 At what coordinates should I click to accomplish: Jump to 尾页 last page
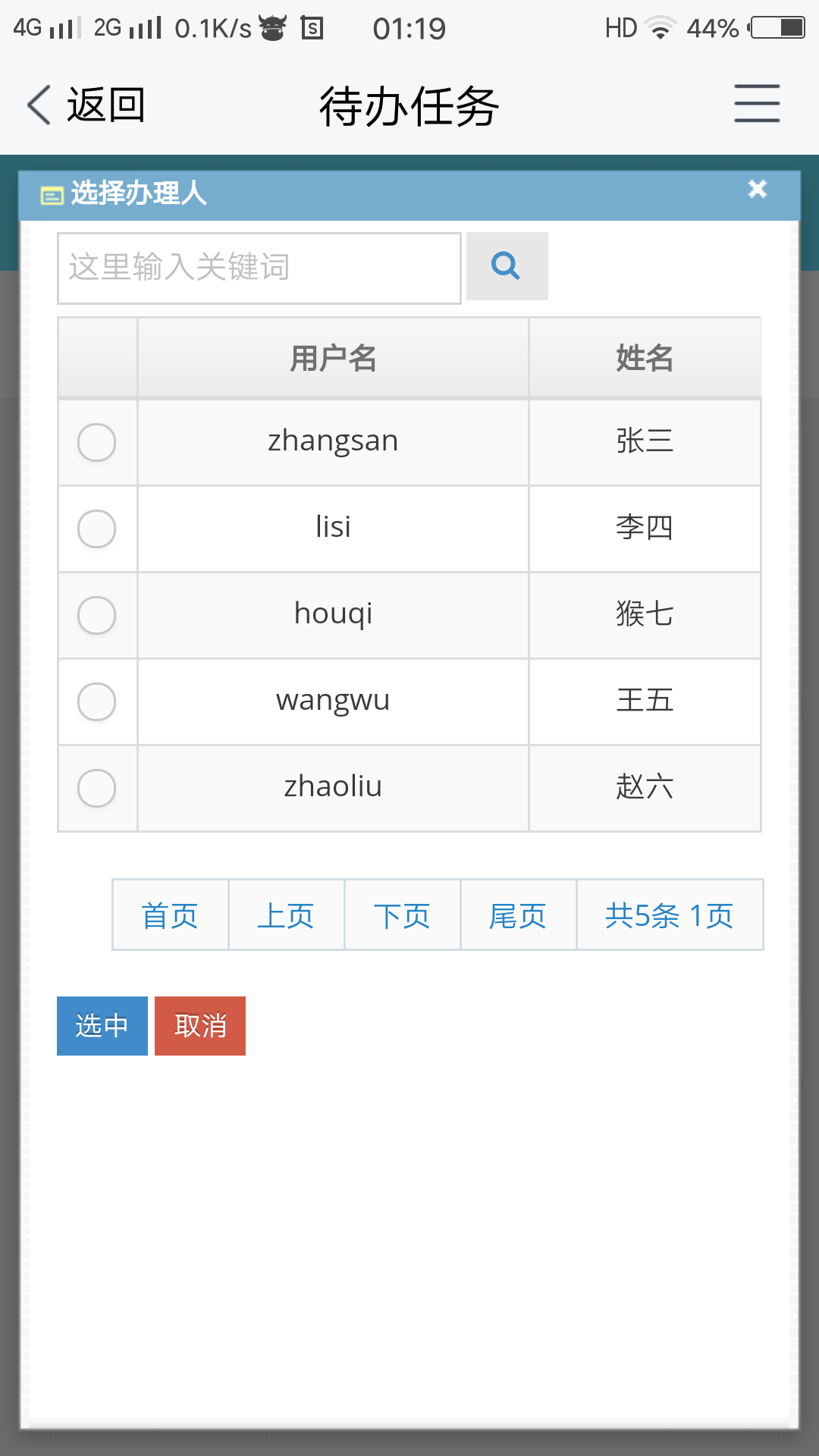click(519, 915)
